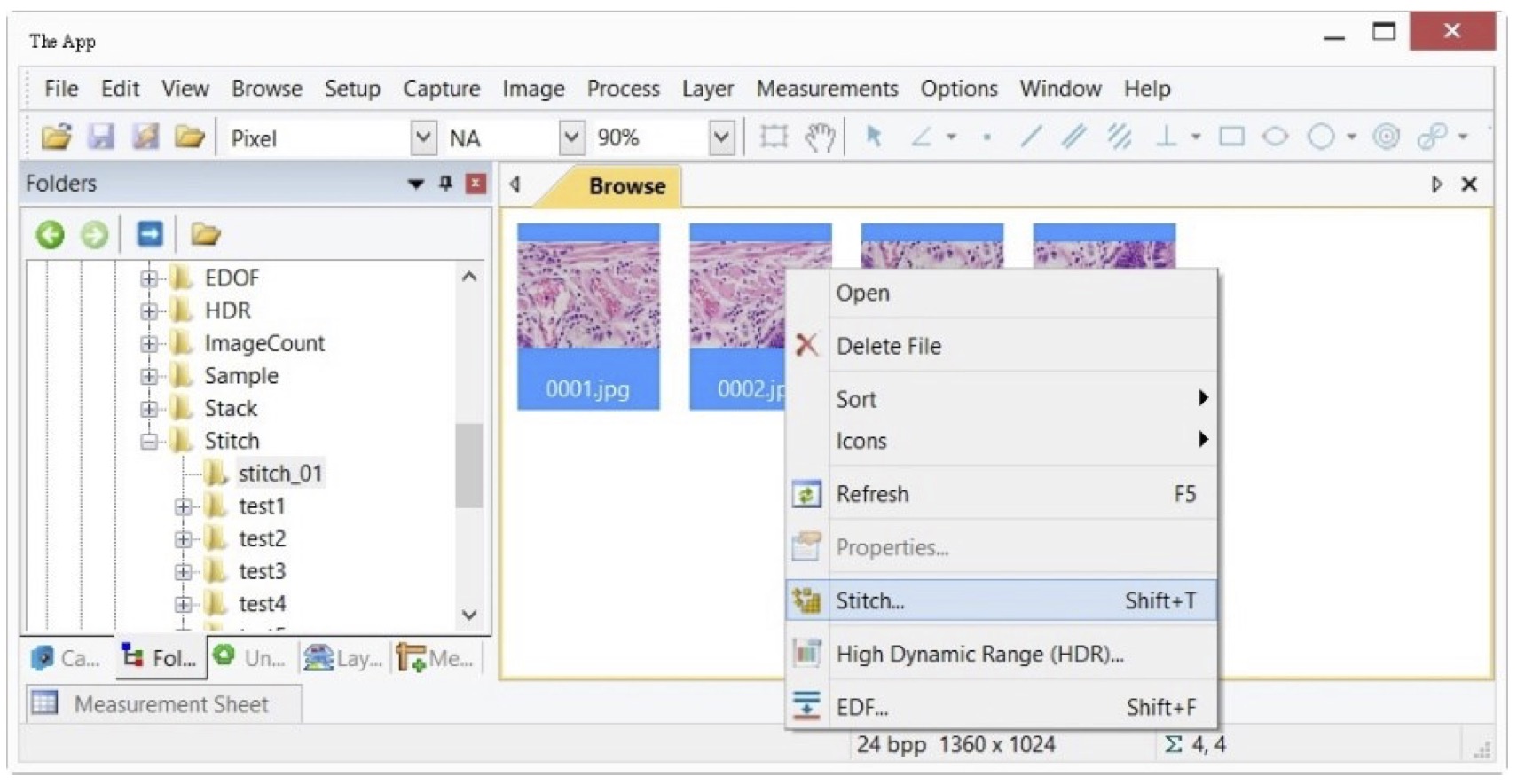Select the ellipse measurement tool
1517x784 pixels.
point(1276,137)
